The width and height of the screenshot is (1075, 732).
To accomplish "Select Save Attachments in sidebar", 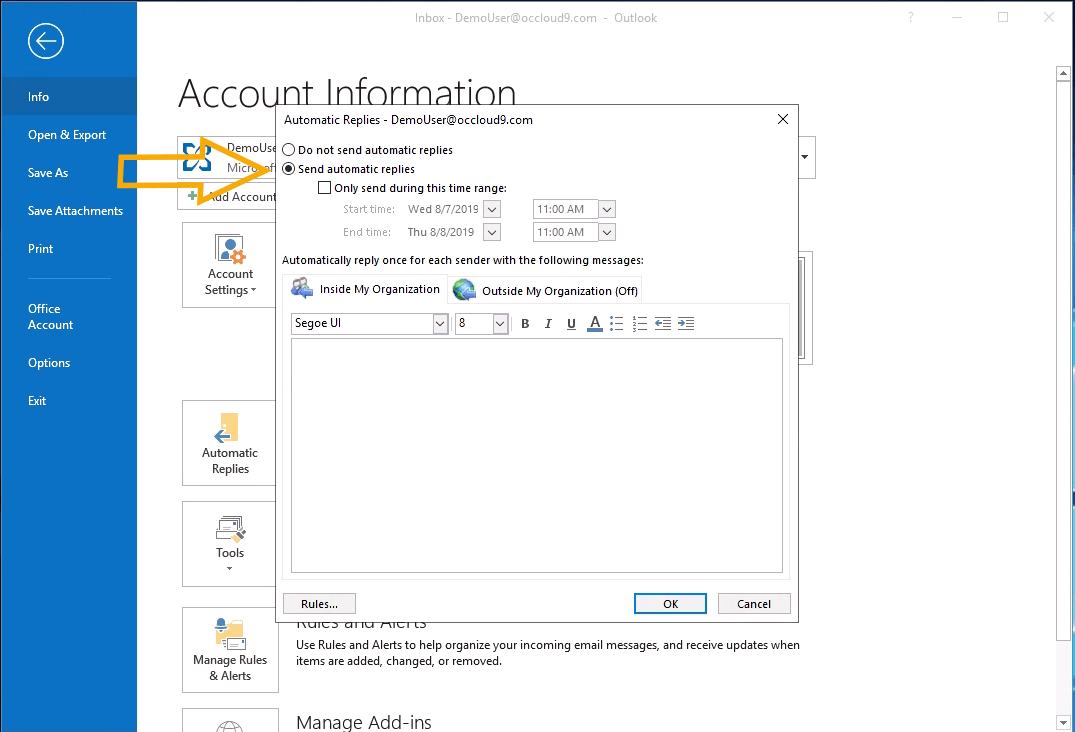I will (69, 211).
